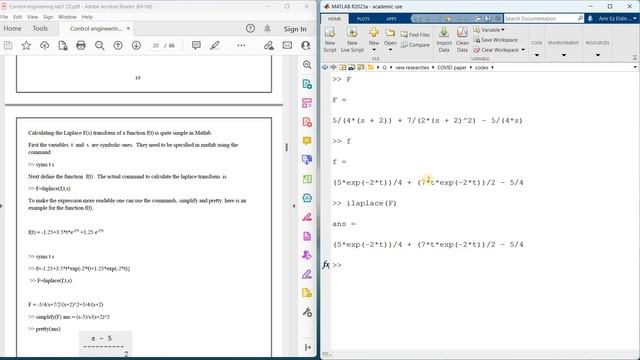Open the New dropdown in MATLAB
640x360 pixels.
tap(374, 49)
